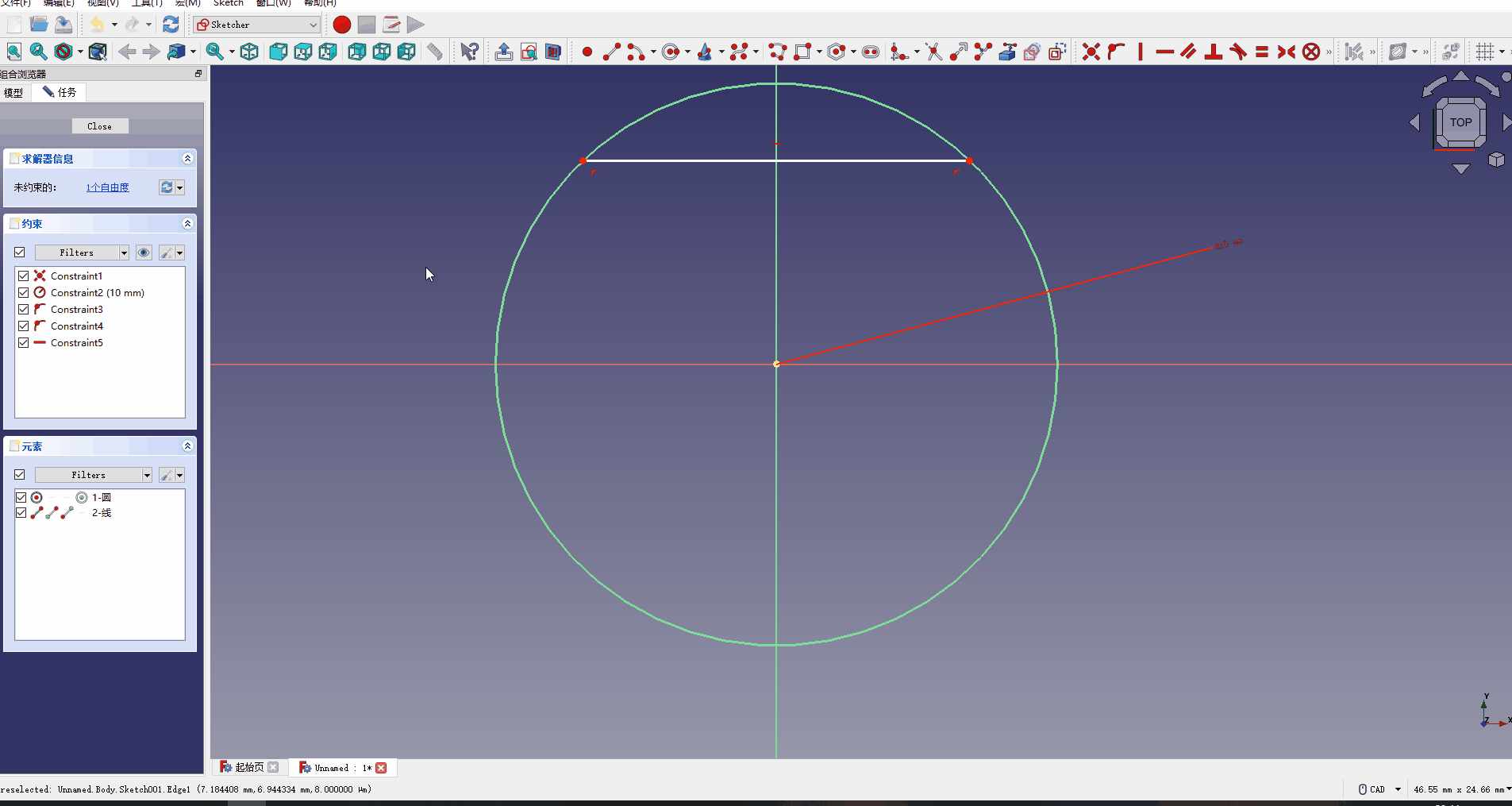
Task: Apply the equal constraint
Action: (x=1262, y=52)
